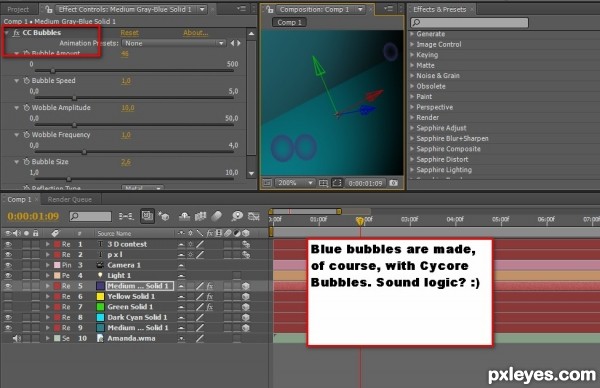Toggle stopwatch for Bubble Size
The image size is (600, 388).
[26, 162]
